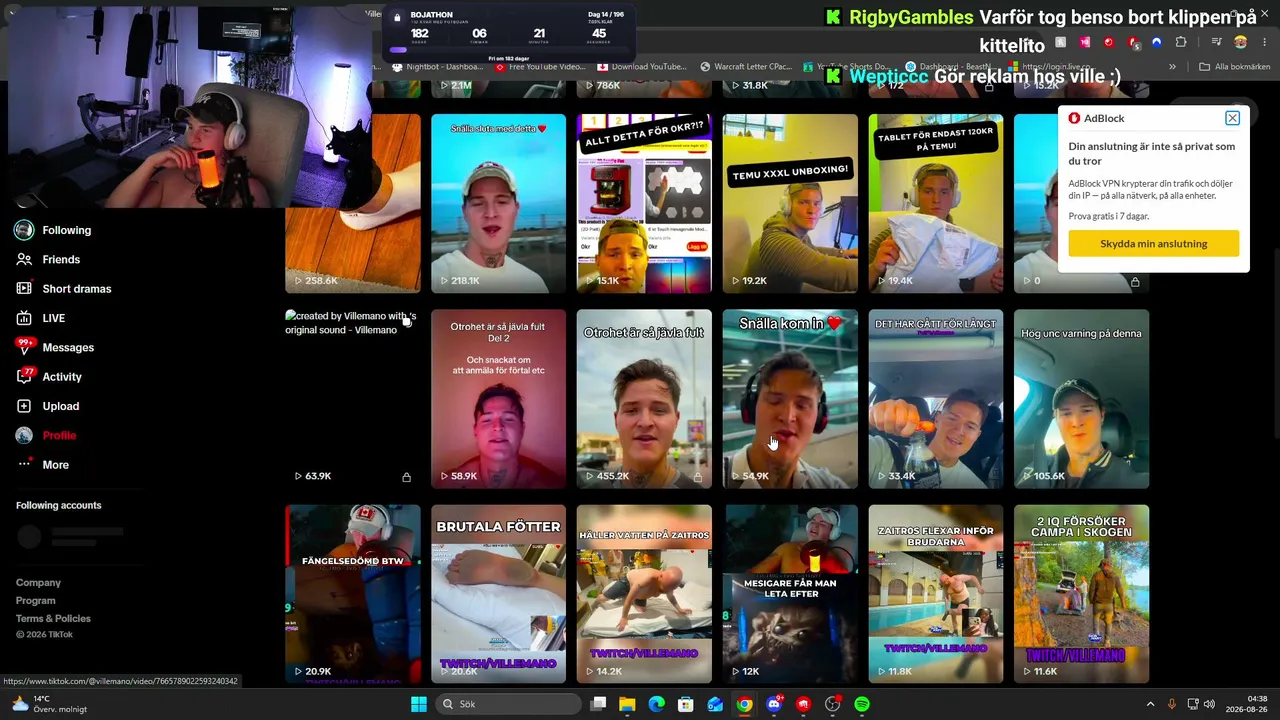The image size is (1280, 720).
Task: Open the Fängelsedömd BTW video
Action: (353, 594)
